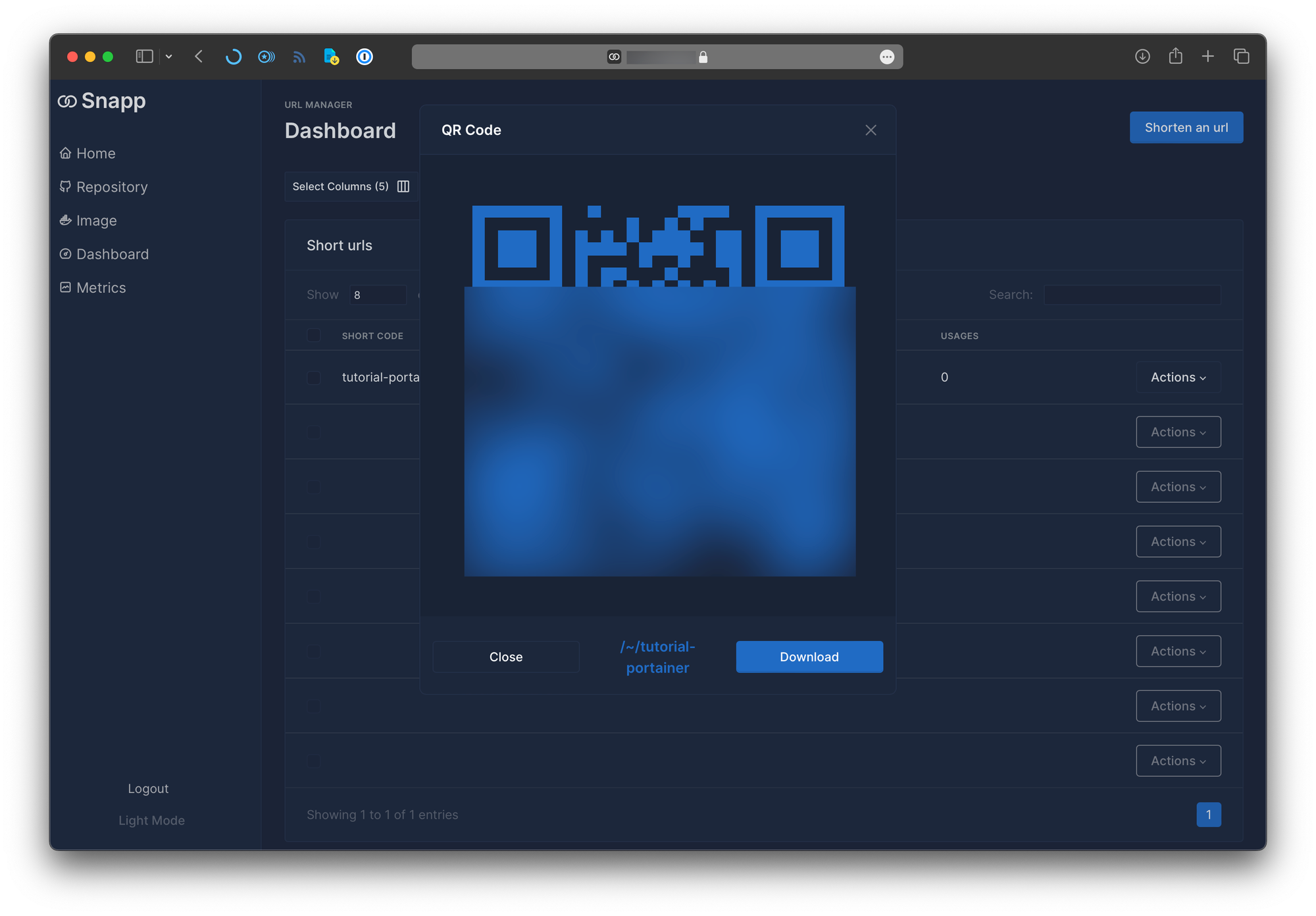Click the Safari address bar

(x=657, y=57)
